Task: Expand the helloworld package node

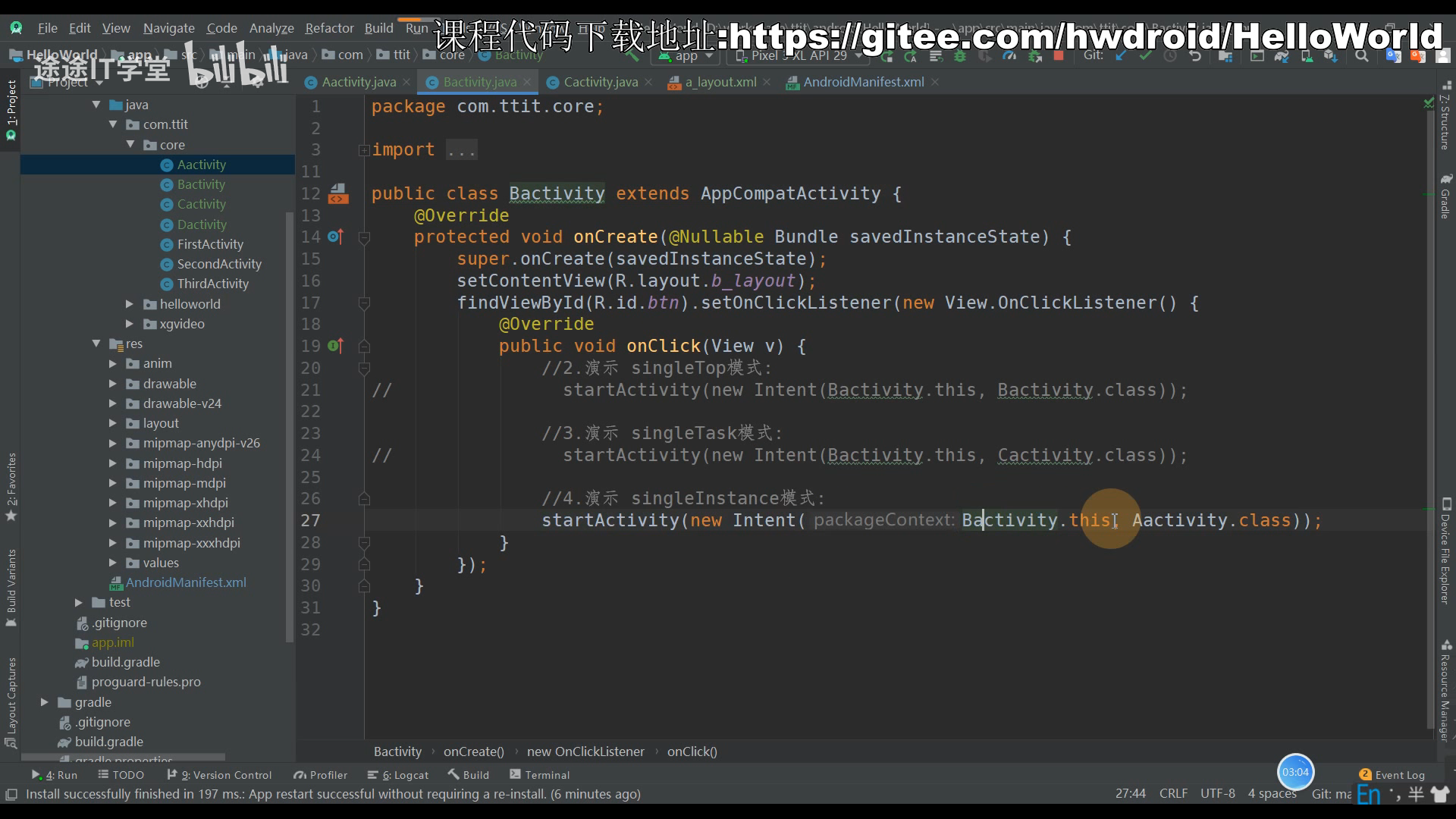Action: click(x=130, y=304)
